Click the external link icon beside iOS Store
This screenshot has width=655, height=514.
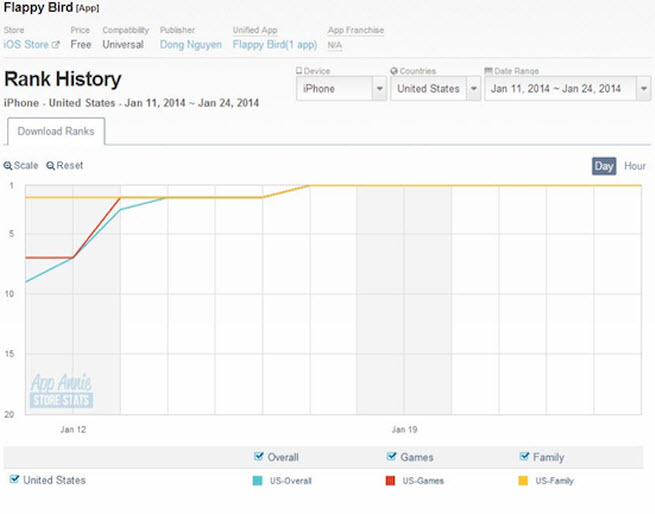56,44
